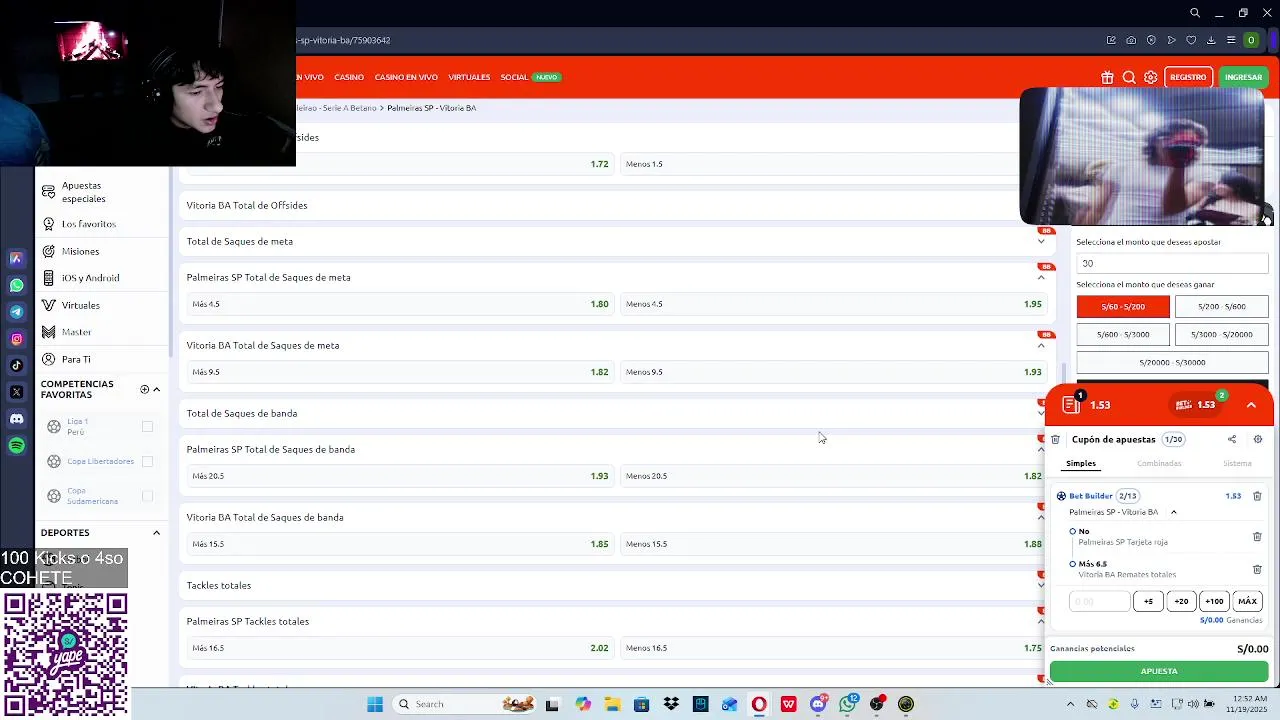Collapse the bet slip panel chevron
Viewport: 1280px width, 720px height.
[1251, 405]
